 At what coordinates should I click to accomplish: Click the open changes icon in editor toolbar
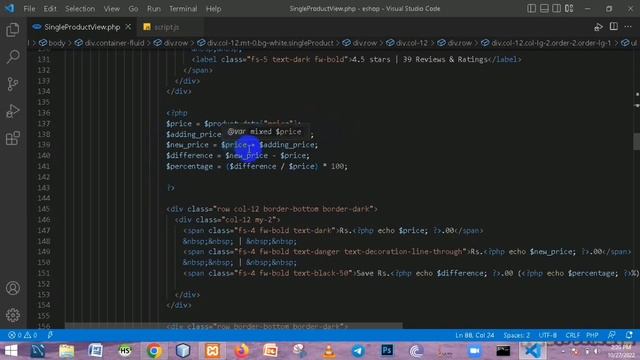tap(598, 27)
